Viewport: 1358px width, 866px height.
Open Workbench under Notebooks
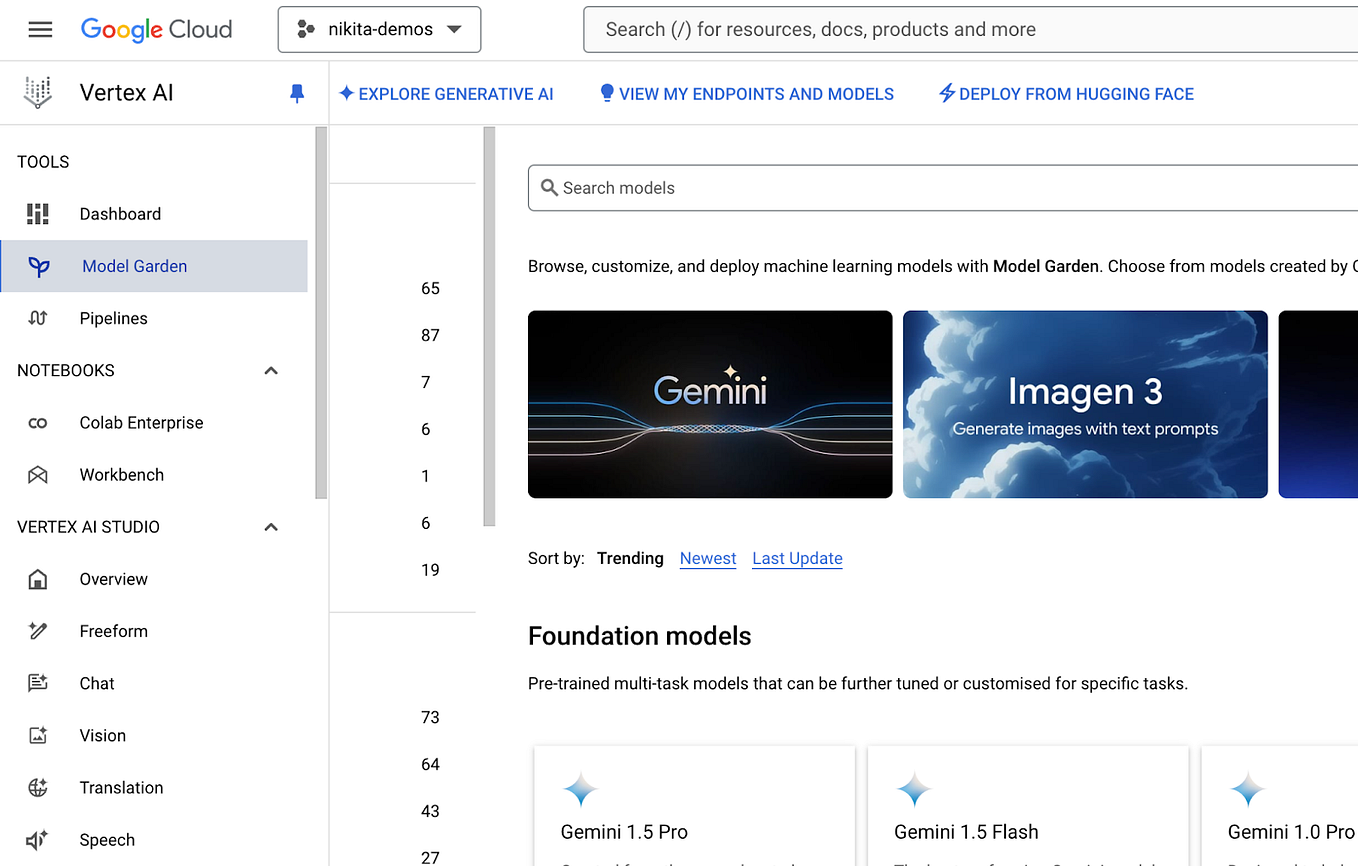coord(122,474)
